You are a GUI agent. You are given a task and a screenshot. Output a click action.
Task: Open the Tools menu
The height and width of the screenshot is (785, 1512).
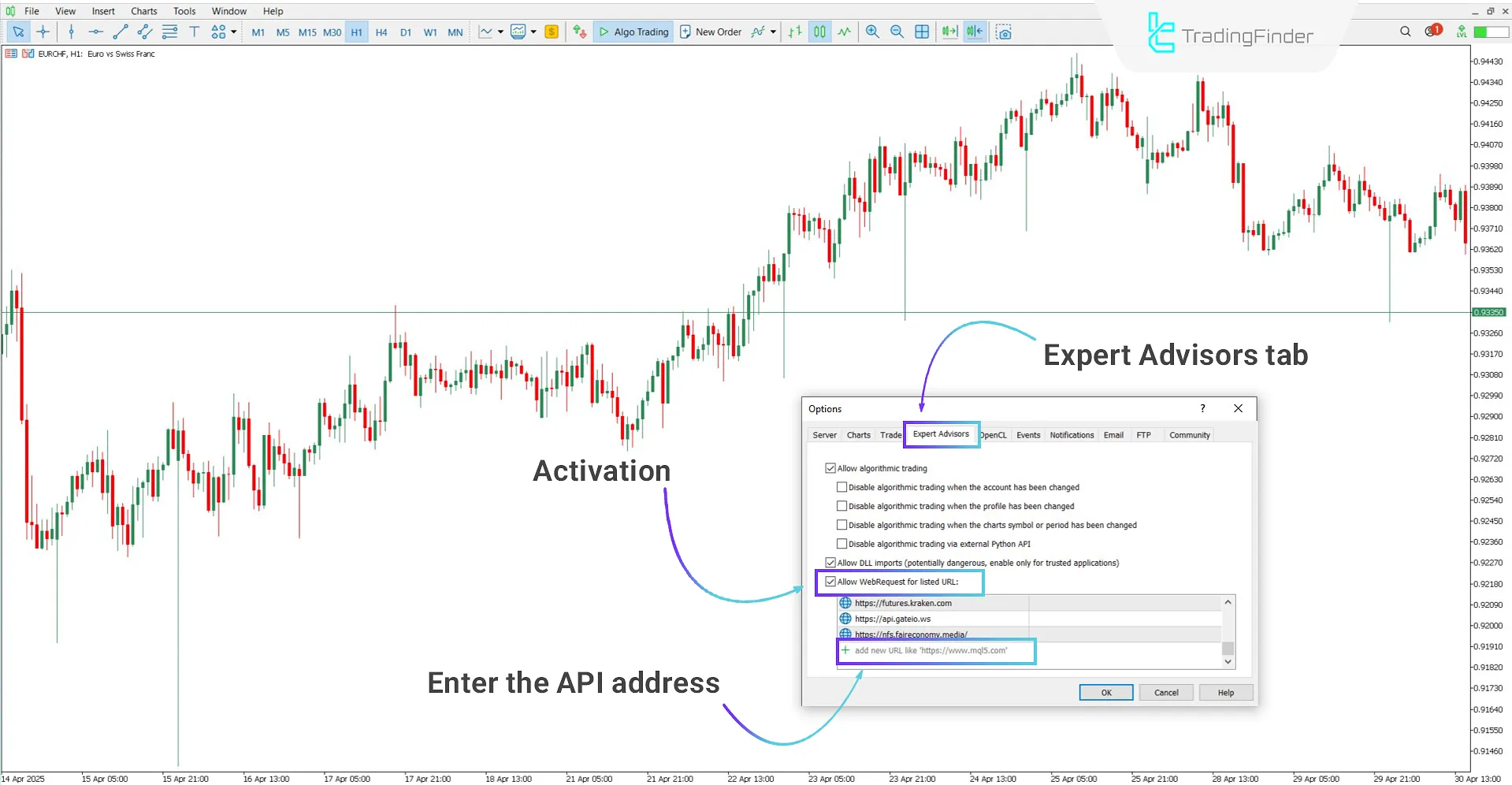[184, 11]
